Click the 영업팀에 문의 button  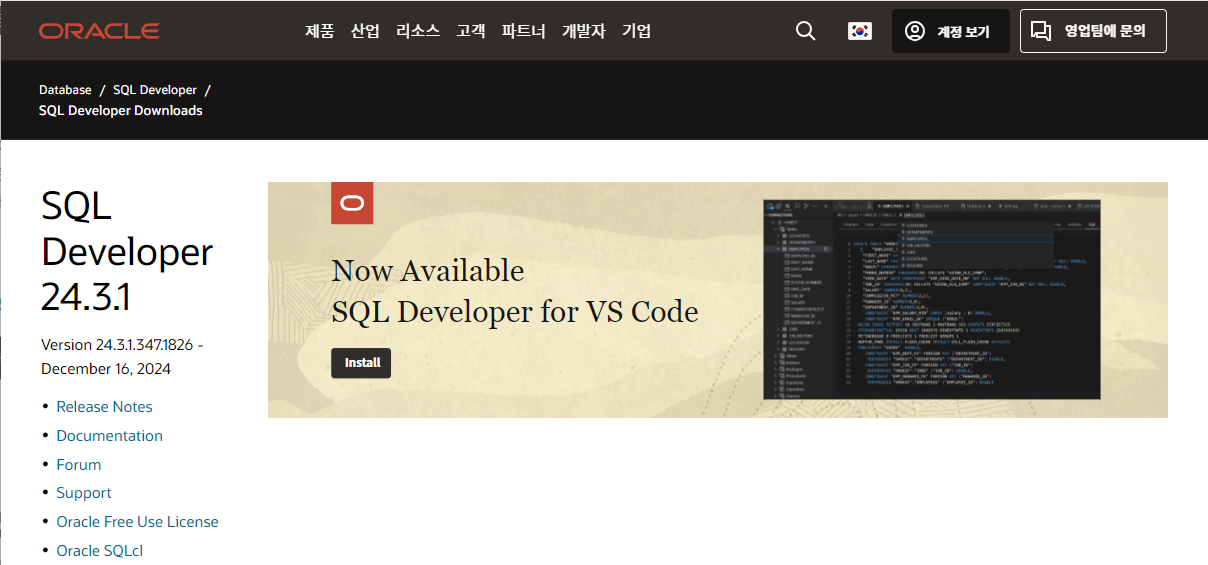(x=1093, y=31)
